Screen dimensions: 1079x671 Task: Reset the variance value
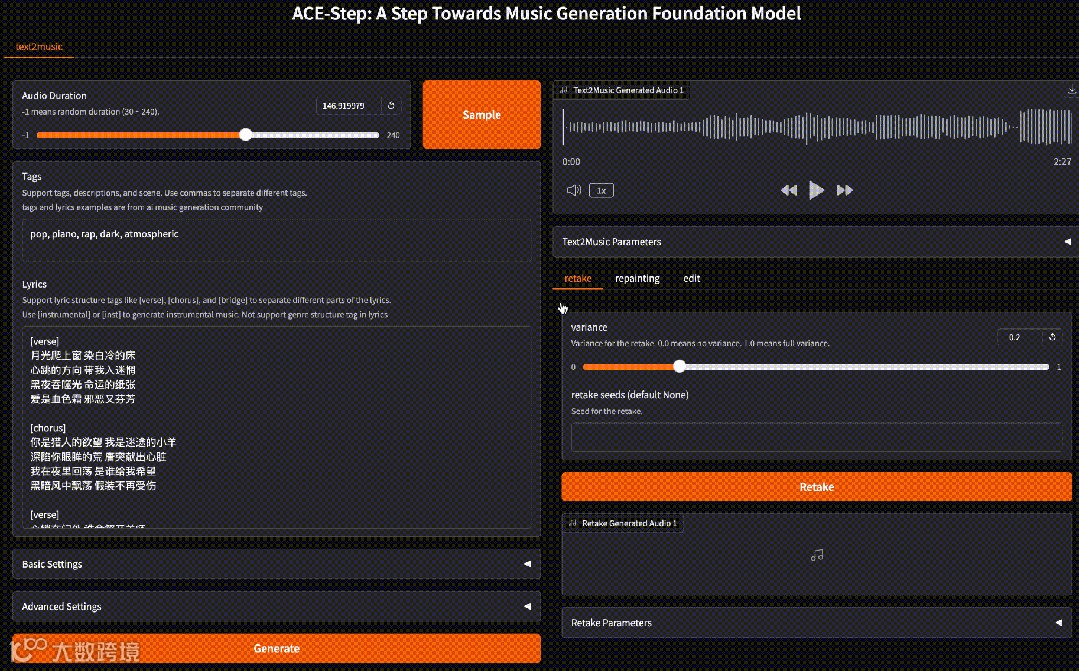point(1052,337)
